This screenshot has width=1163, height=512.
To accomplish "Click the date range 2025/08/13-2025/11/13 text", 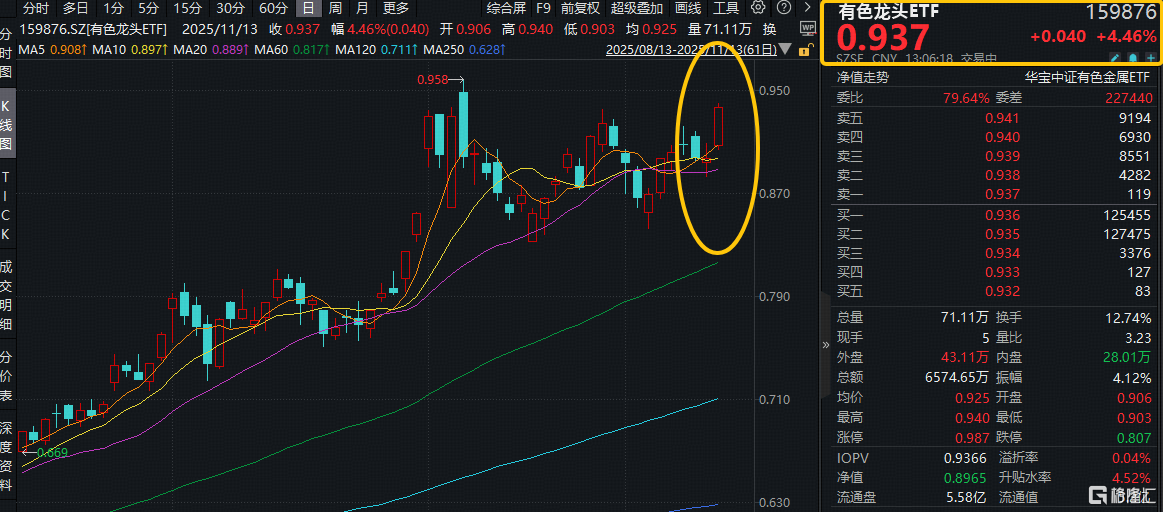I will pos(691,50).
